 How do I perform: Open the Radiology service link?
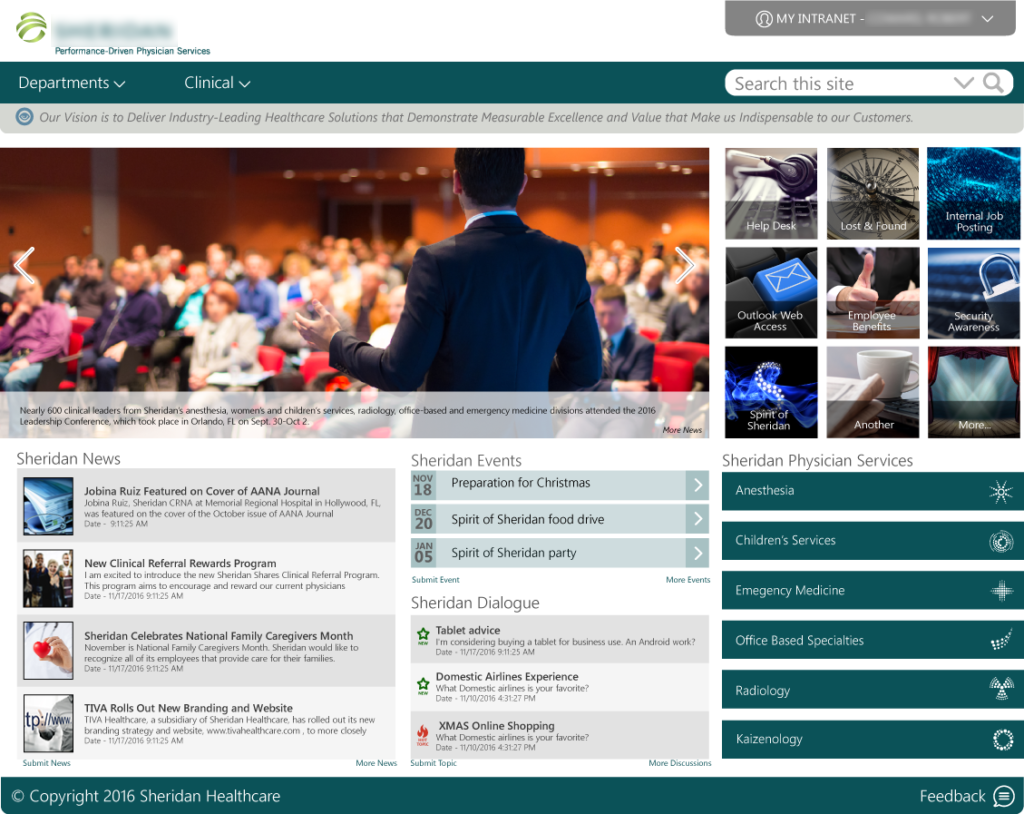[872, 689]
